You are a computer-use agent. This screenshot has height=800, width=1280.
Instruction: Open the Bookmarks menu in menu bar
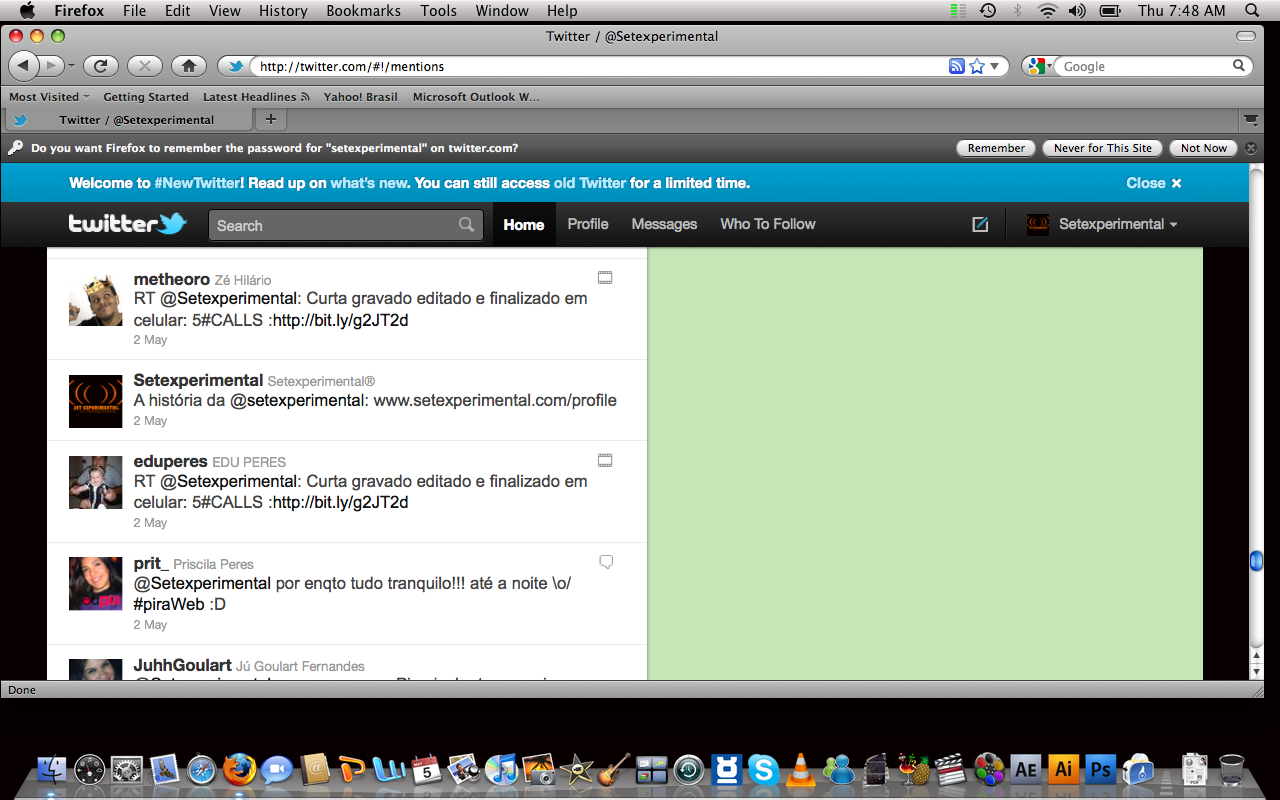(363, 11)
